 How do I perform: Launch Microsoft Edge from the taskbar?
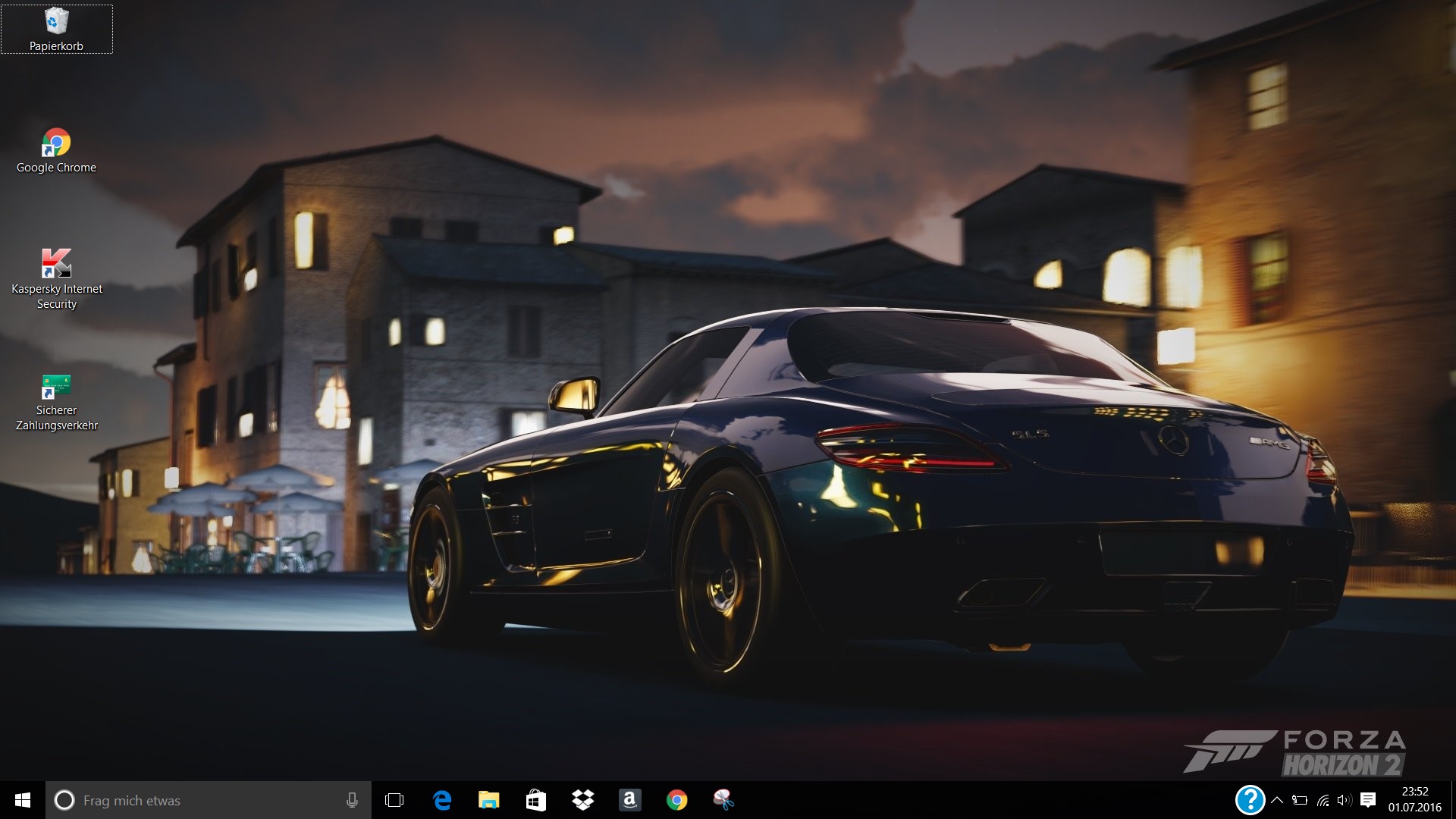pyautogui.click(x=442, y=800)
